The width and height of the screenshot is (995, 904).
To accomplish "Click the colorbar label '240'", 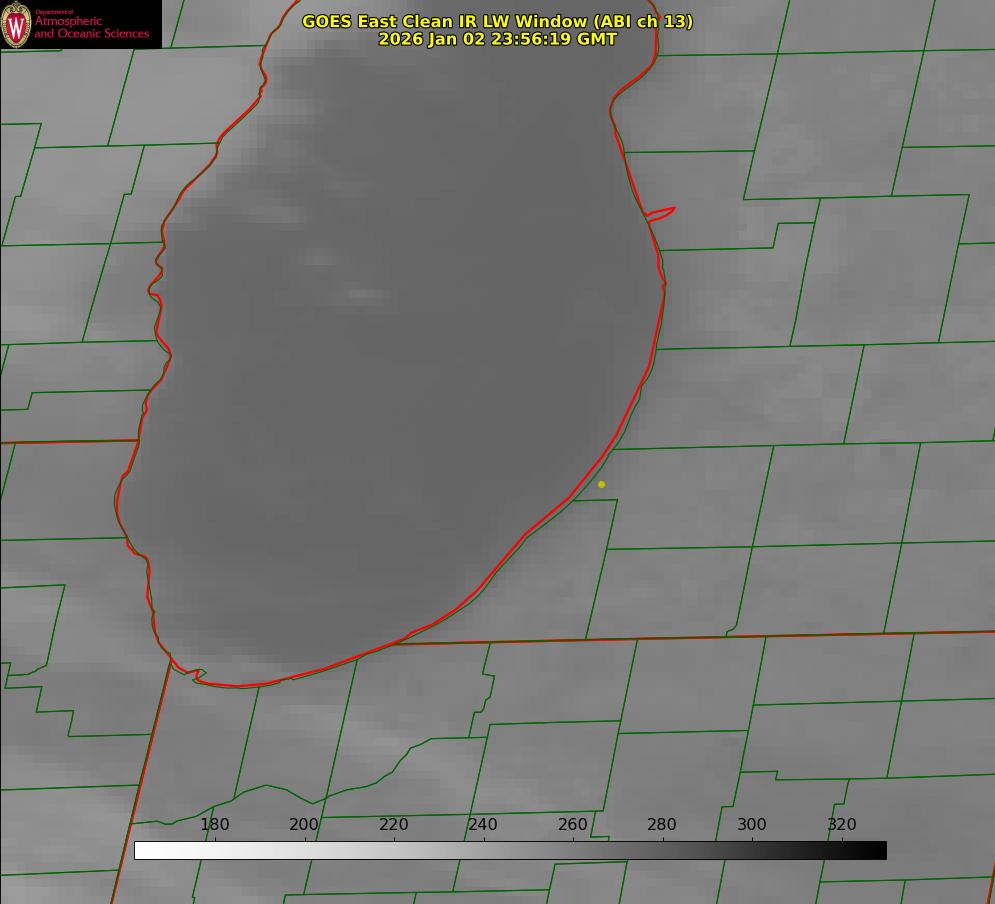I will [x=483, y=824].
